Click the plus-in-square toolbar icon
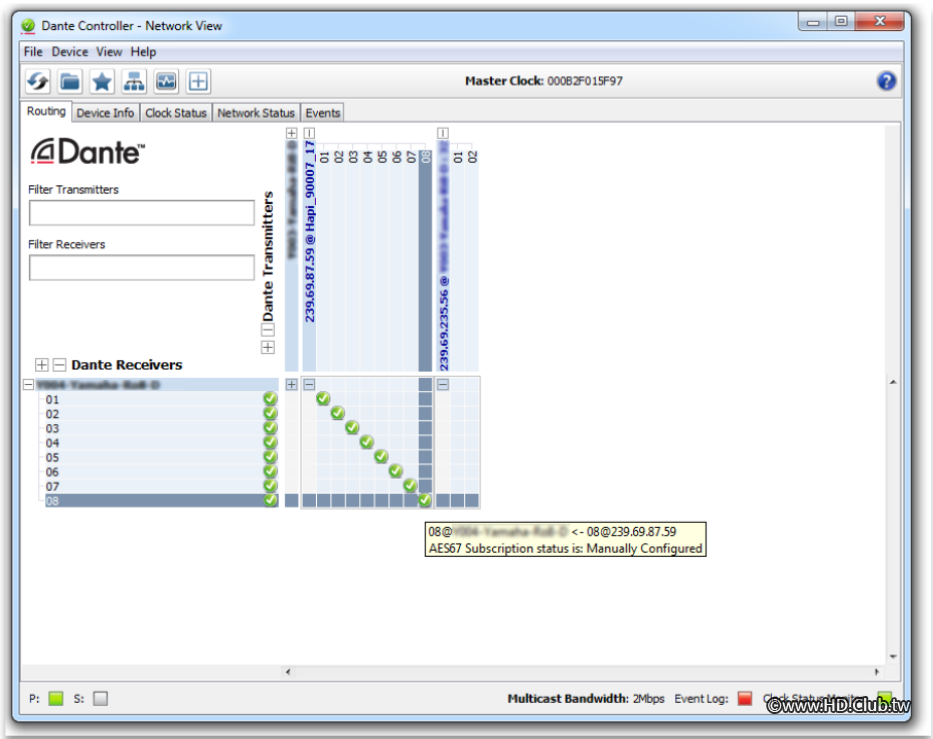 point(198,82)
